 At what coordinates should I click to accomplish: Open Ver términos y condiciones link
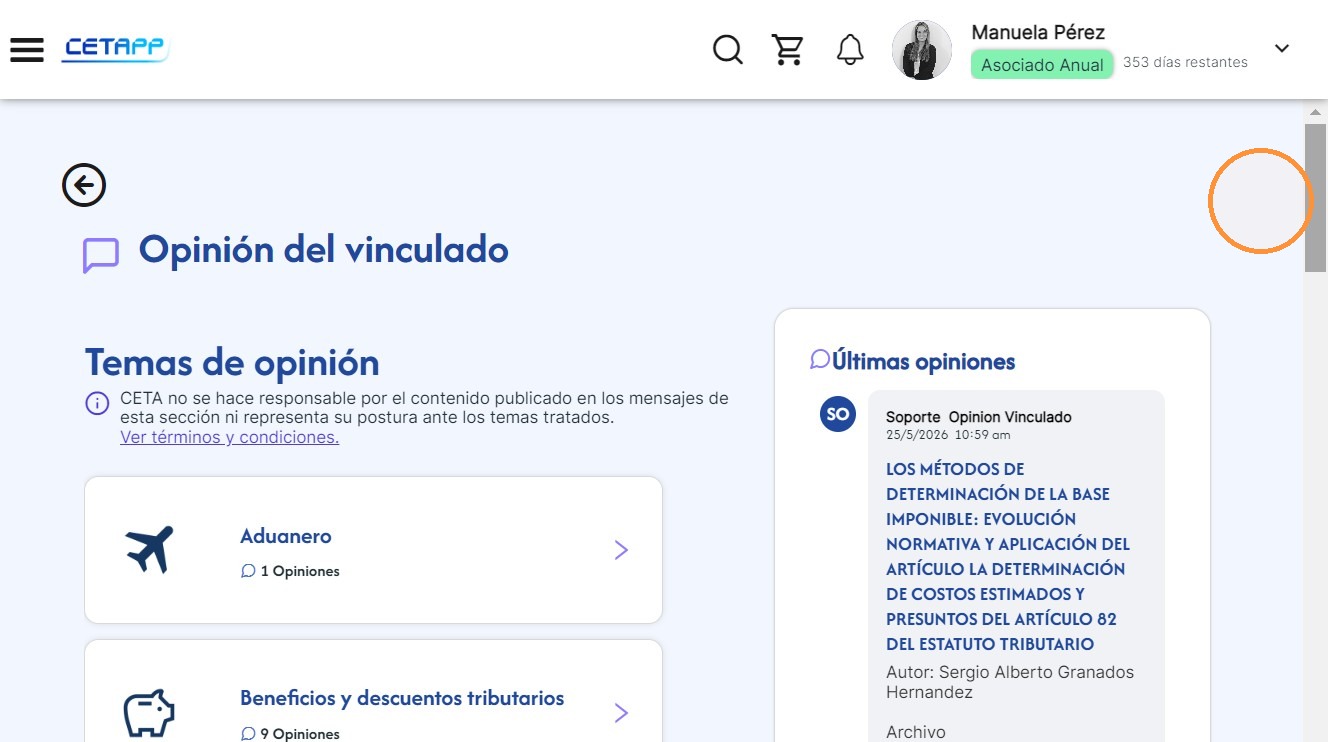pyautogui.click(x=229, y=437)
